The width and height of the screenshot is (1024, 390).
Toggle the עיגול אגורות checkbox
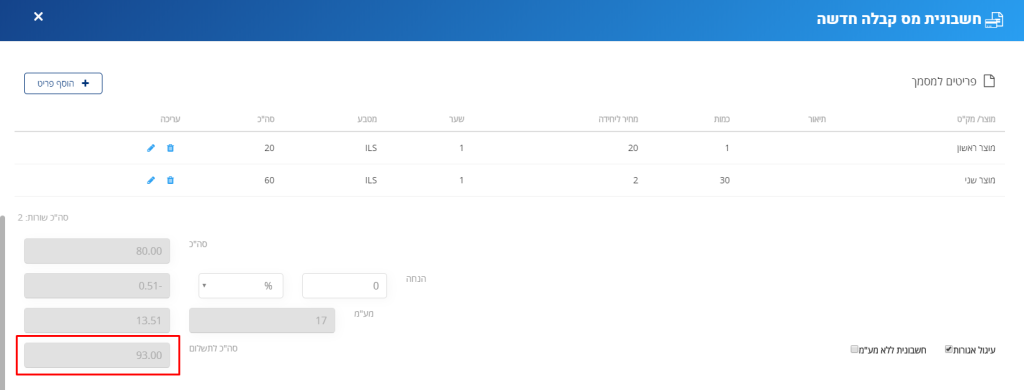(949, 349)
